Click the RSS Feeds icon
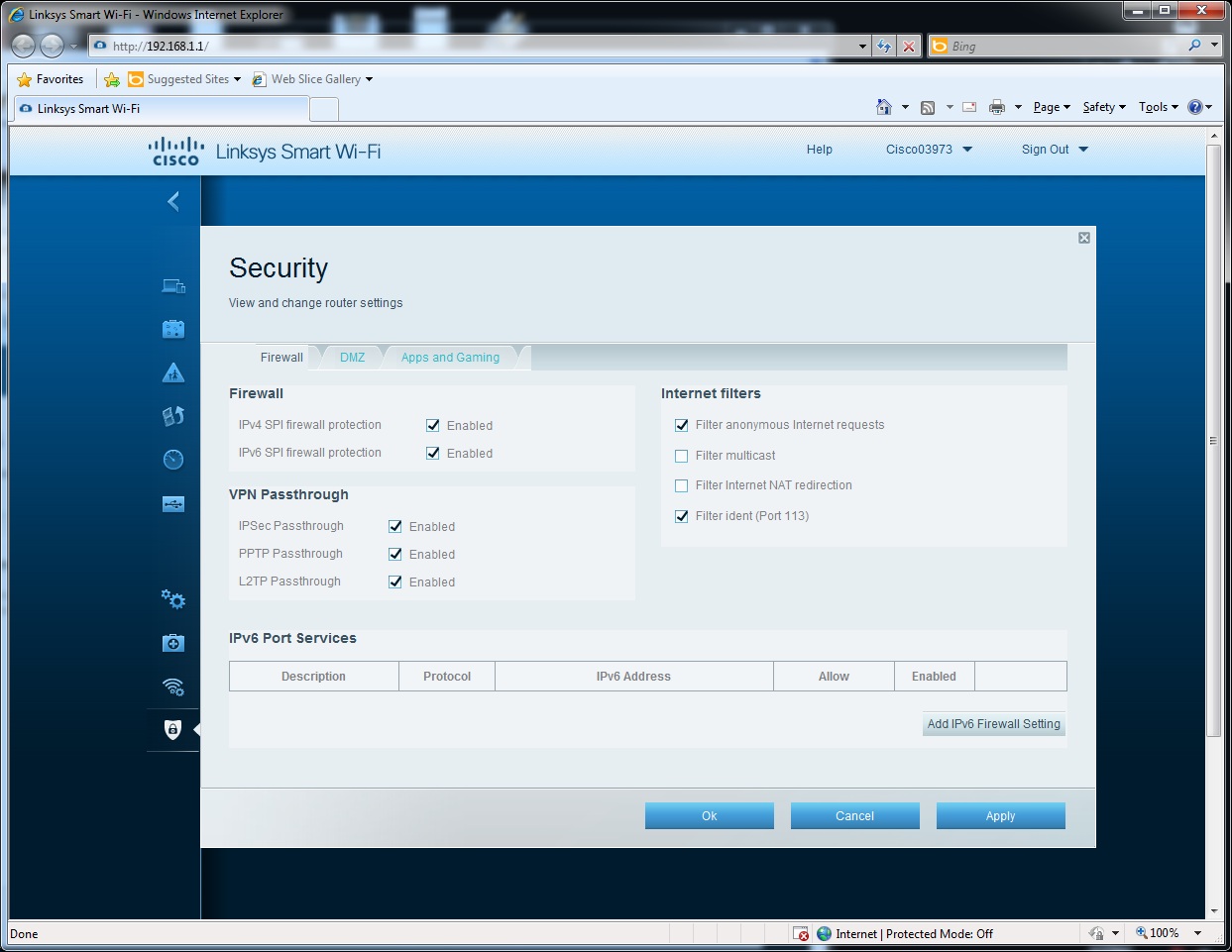This screenshot has width=1232, height=952. point(928,107)
